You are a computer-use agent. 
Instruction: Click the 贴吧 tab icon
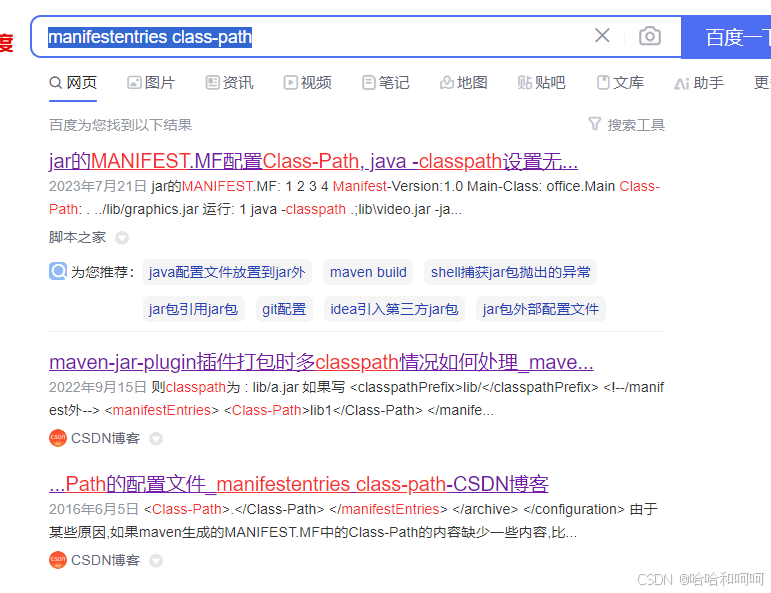[525, 83]
